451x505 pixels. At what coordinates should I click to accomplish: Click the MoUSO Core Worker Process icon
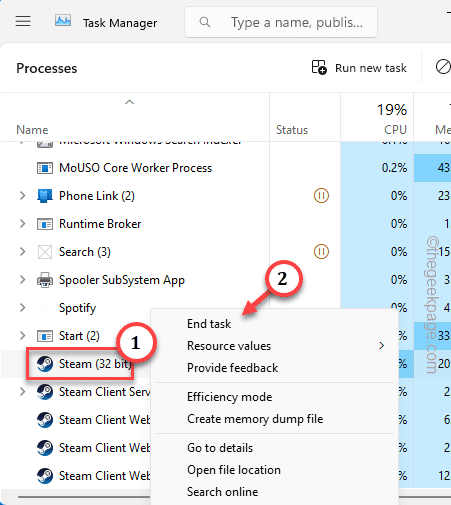tap(45, 168)
